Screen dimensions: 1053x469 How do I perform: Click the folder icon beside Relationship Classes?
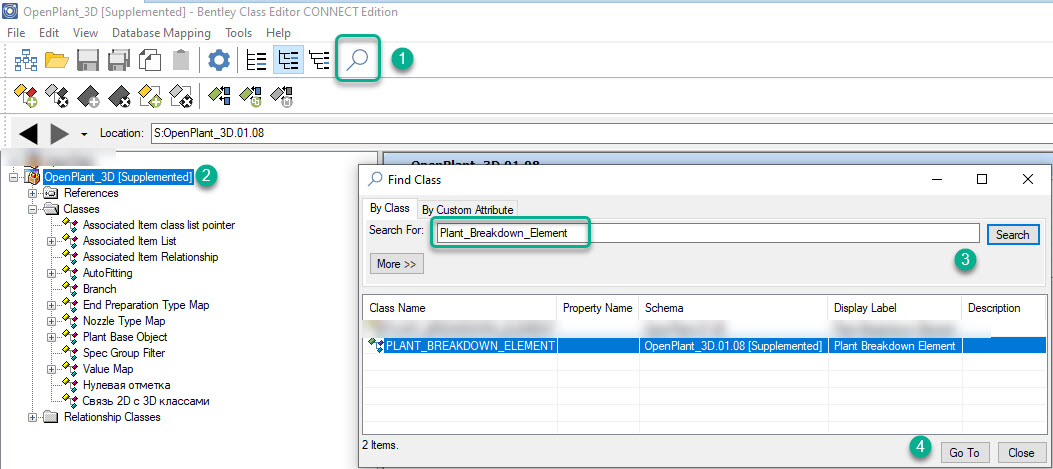pyautogui.click(x=51, y=417)
